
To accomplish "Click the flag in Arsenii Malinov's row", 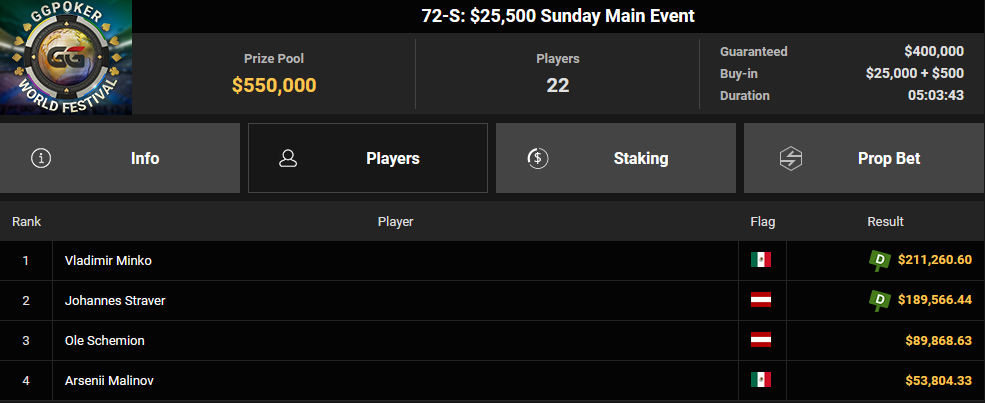I will (761, 380).
